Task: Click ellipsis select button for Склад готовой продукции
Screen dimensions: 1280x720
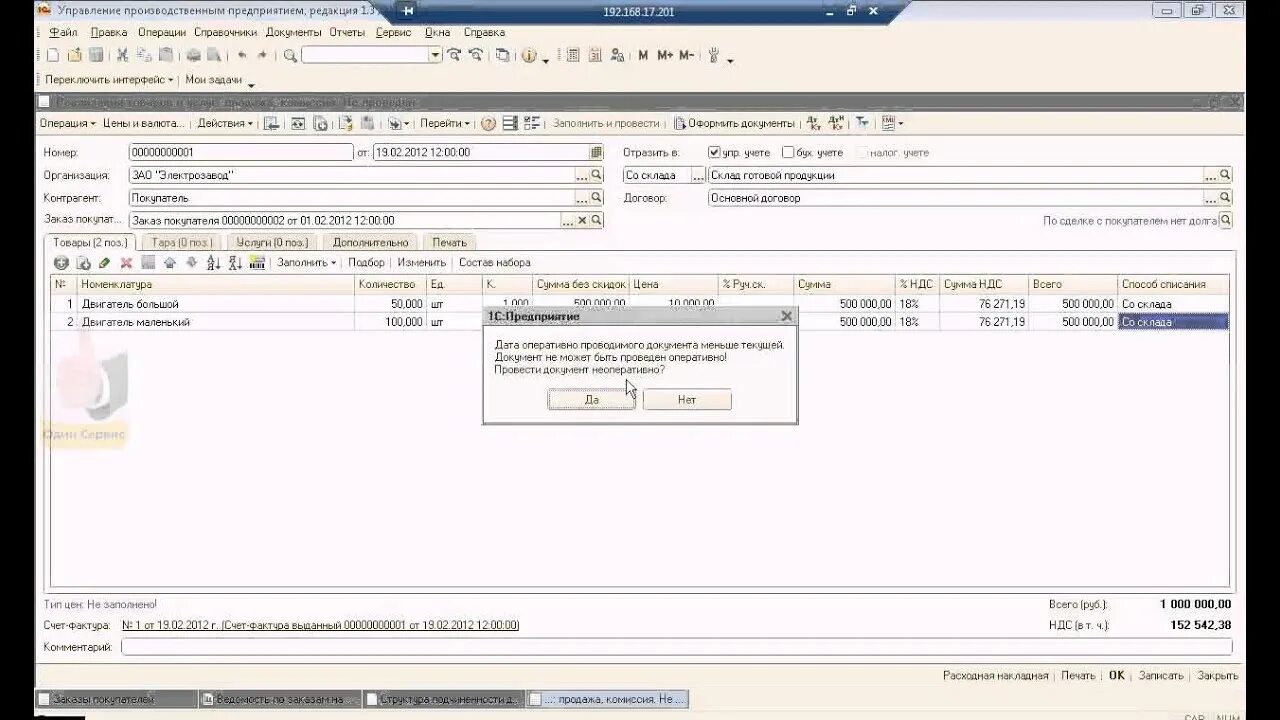Action: coord(1211,175)
